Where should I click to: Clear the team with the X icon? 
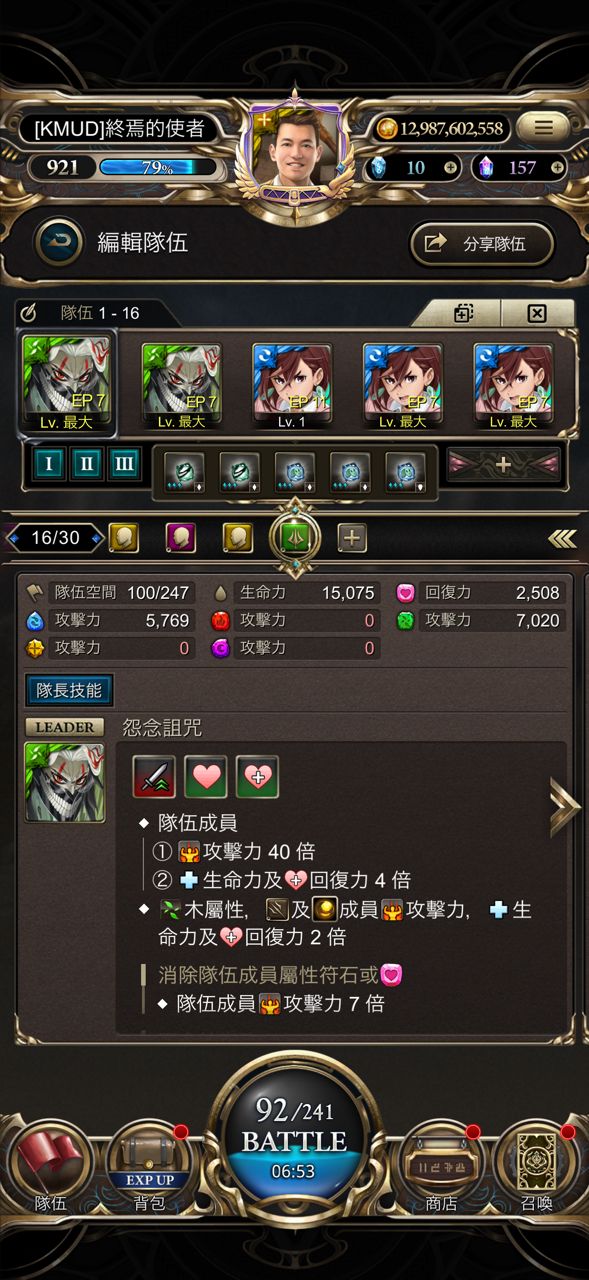coord(537,313)
